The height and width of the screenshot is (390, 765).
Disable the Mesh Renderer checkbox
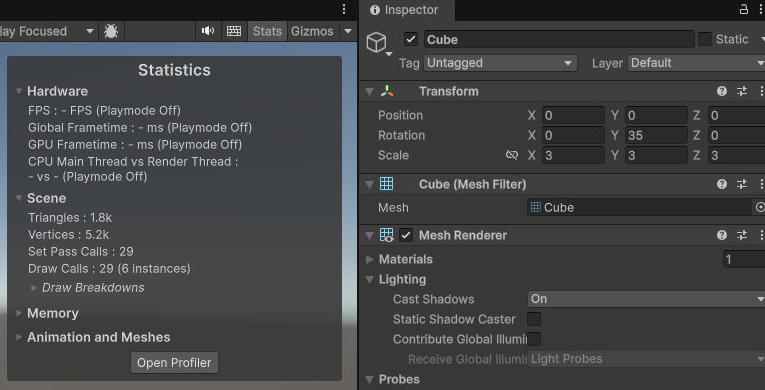(x=406, y=235)
